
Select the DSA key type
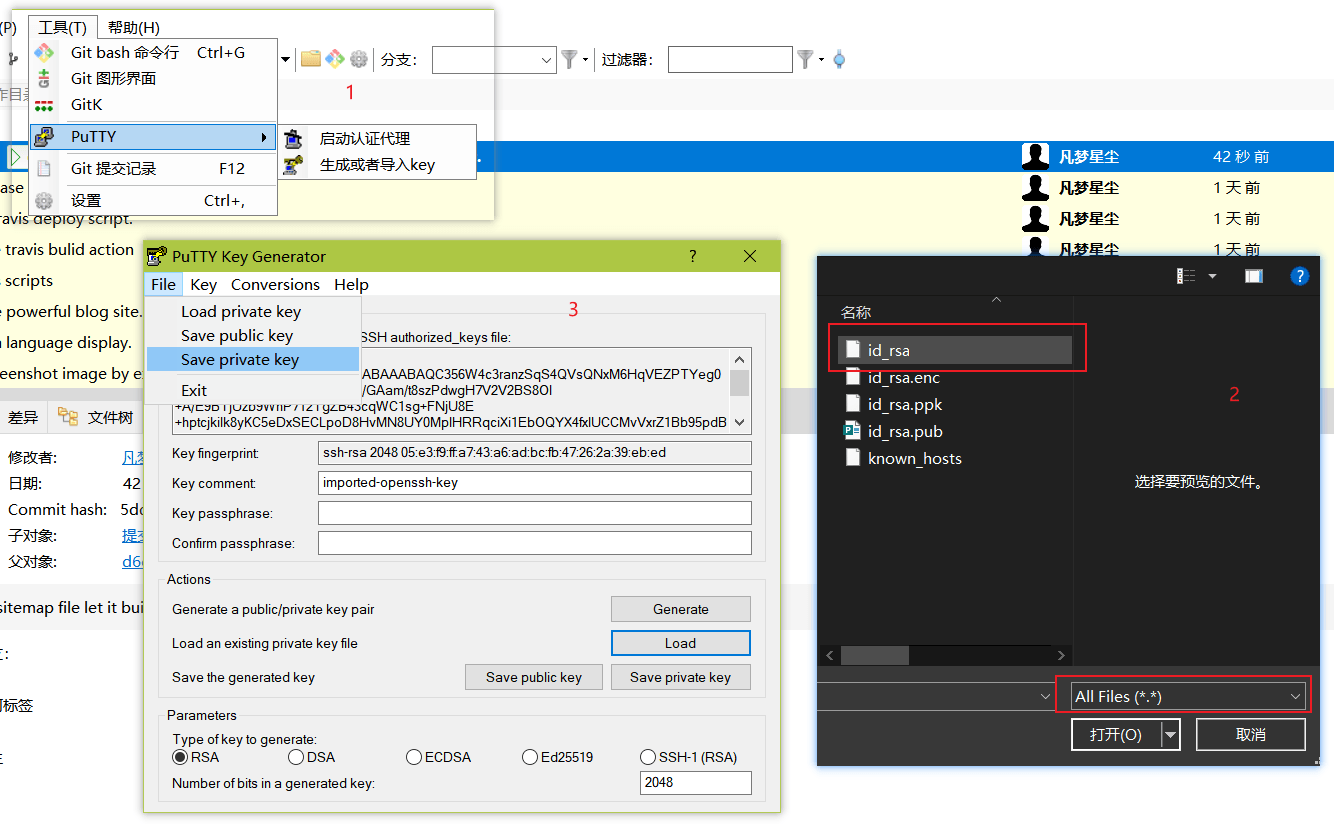click(296, 757)
